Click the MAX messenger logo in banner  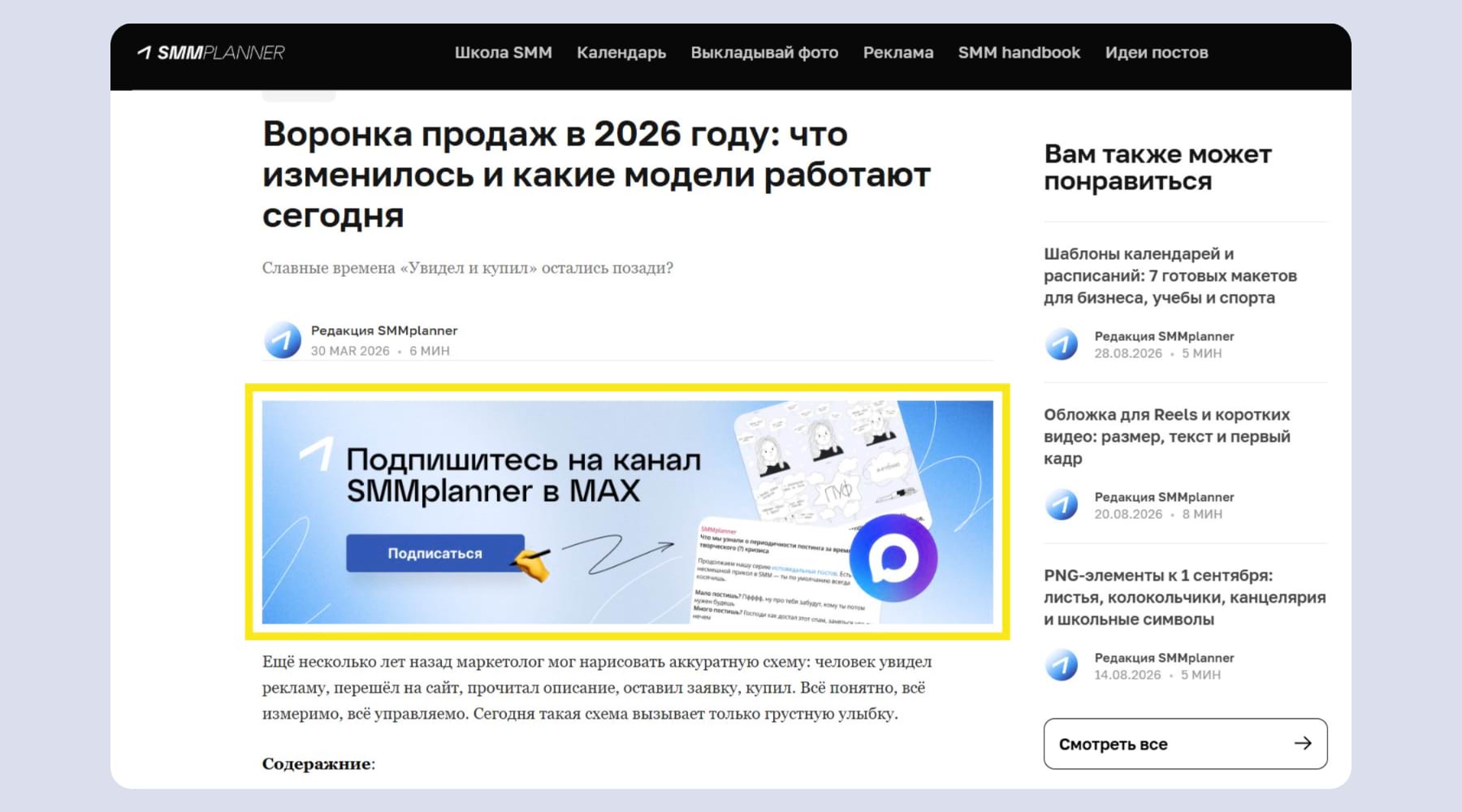click(893, 558)
